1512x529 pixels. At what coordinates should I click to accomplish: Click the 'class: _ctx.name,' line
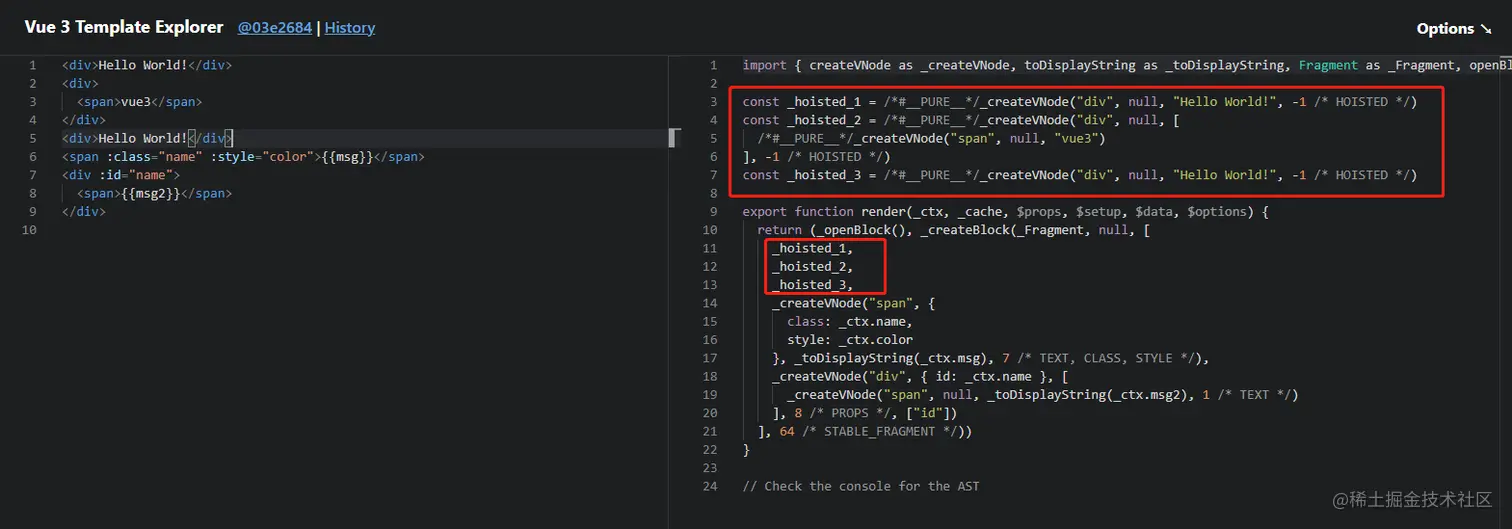pyautogui.click(x=850, y=322)
